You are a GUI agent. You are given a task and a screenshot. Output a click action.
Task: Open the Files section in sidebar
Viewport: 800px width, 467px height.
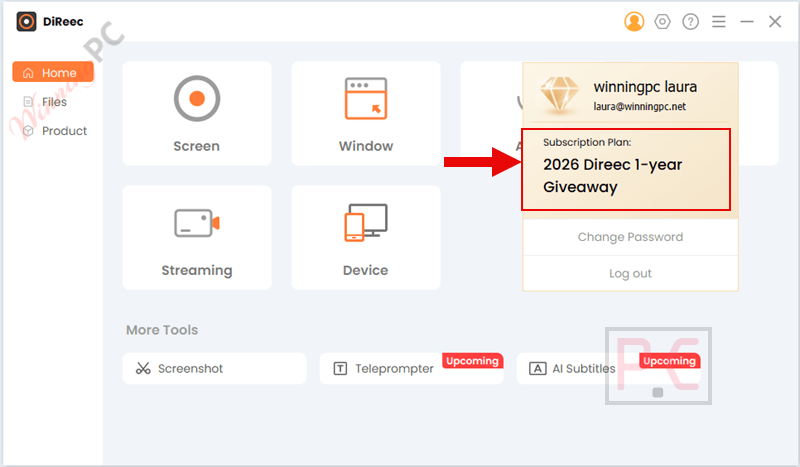pos(45,102)
